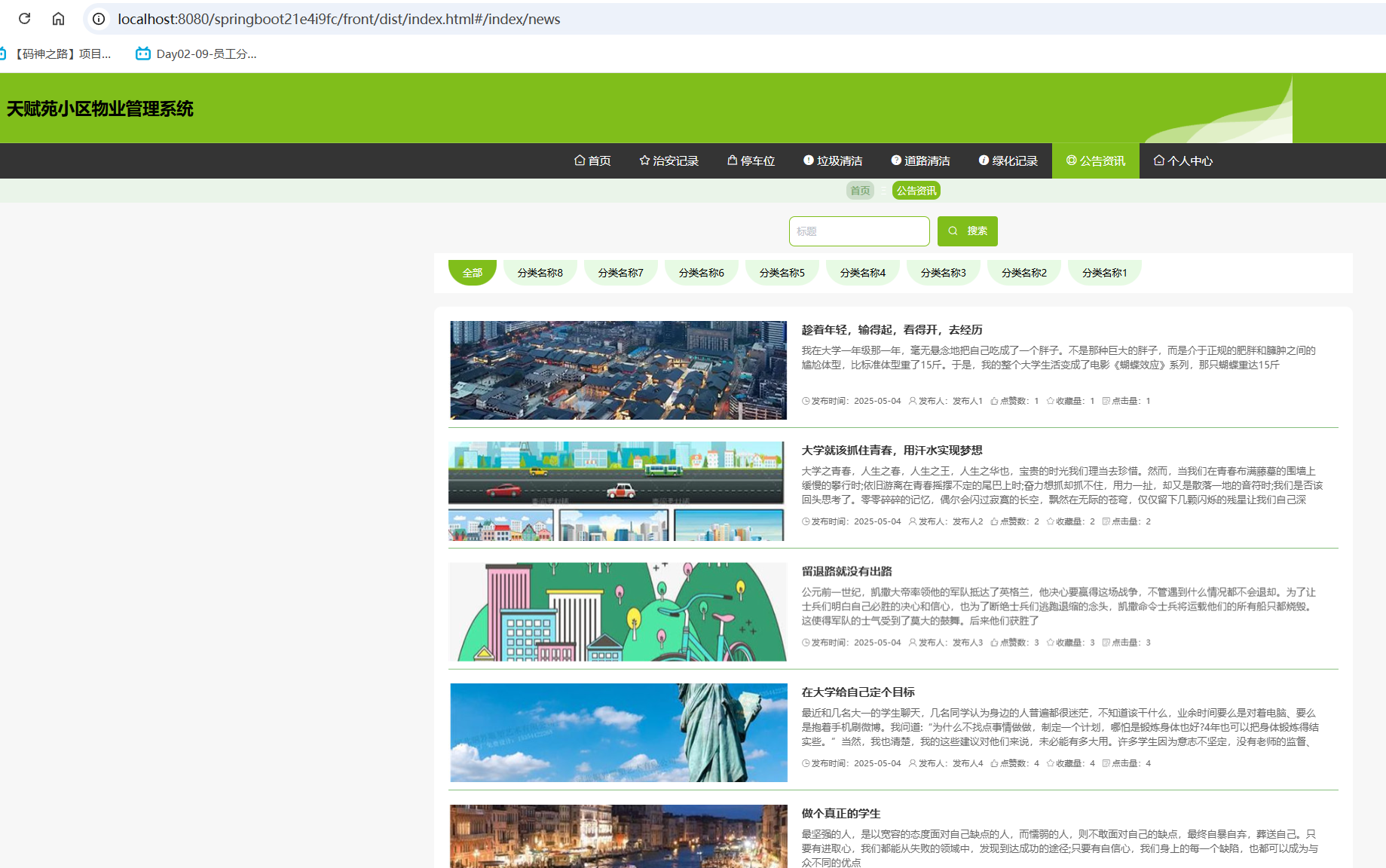
Task: Reload the page with the refresh icon
Action: tap(24, 19)
